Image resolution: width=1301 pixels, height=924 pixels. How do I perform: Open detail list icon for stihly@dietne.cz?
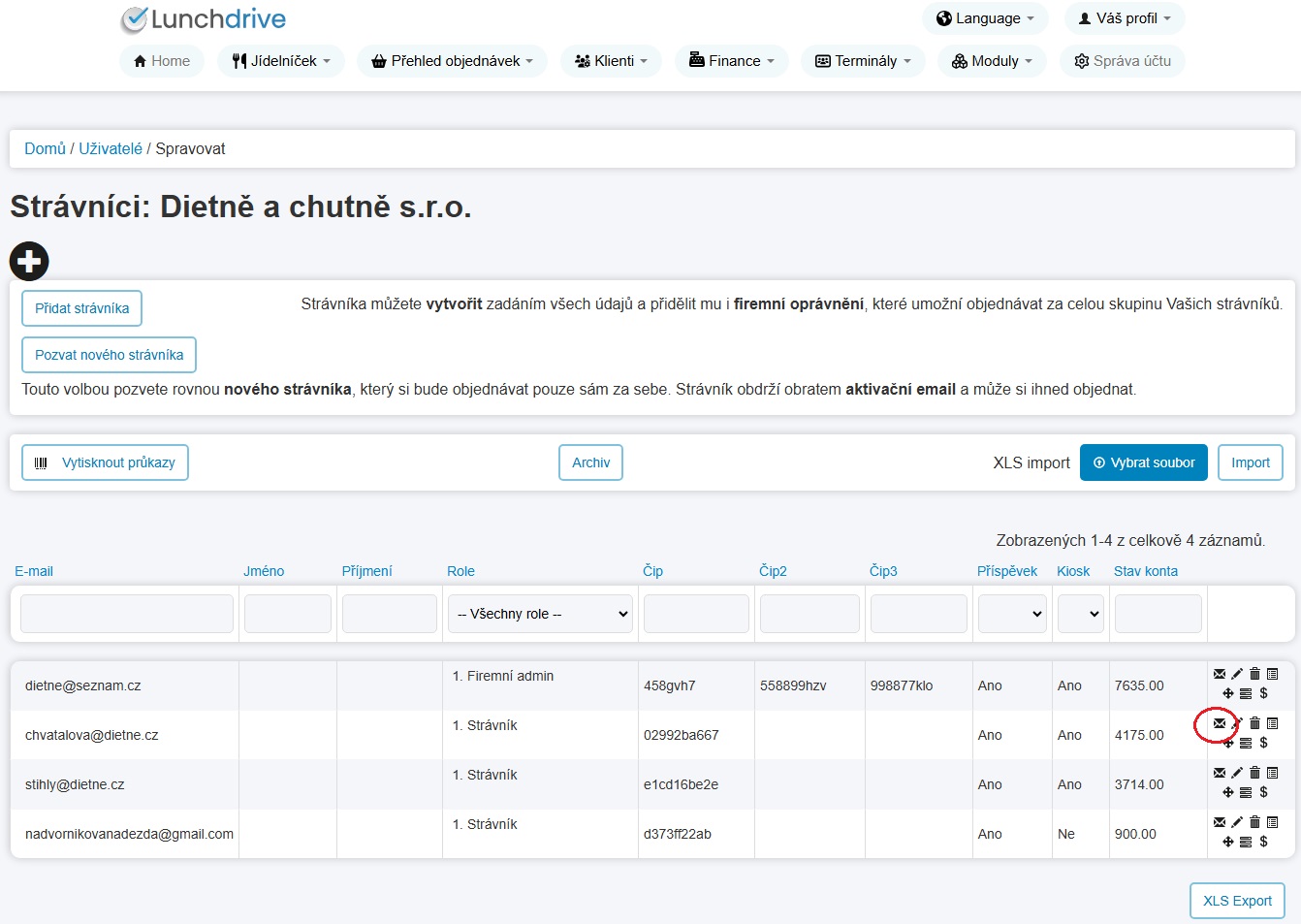click(x=1272, y=773)
